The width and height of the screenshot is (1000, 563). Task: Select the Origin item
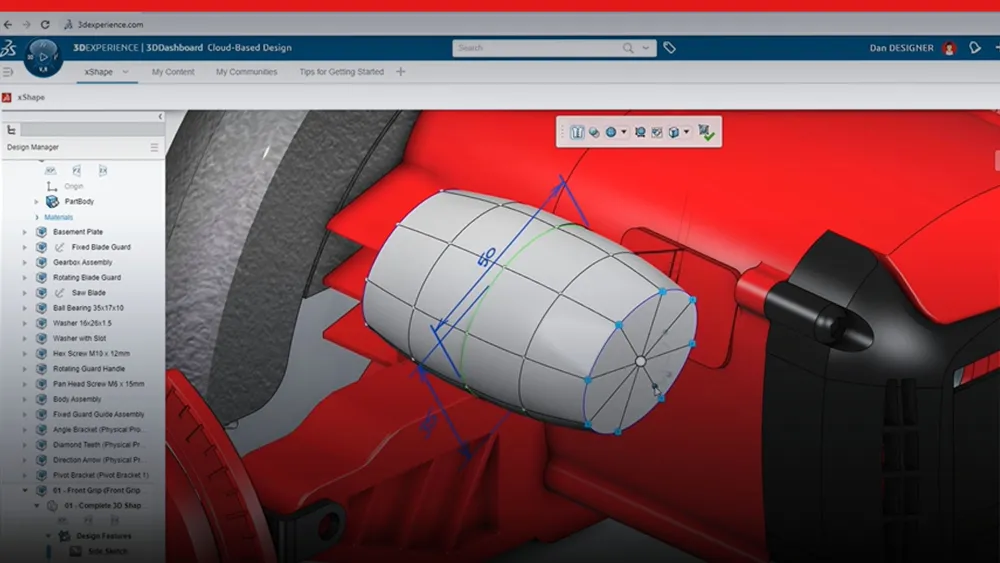pos(73,186)
